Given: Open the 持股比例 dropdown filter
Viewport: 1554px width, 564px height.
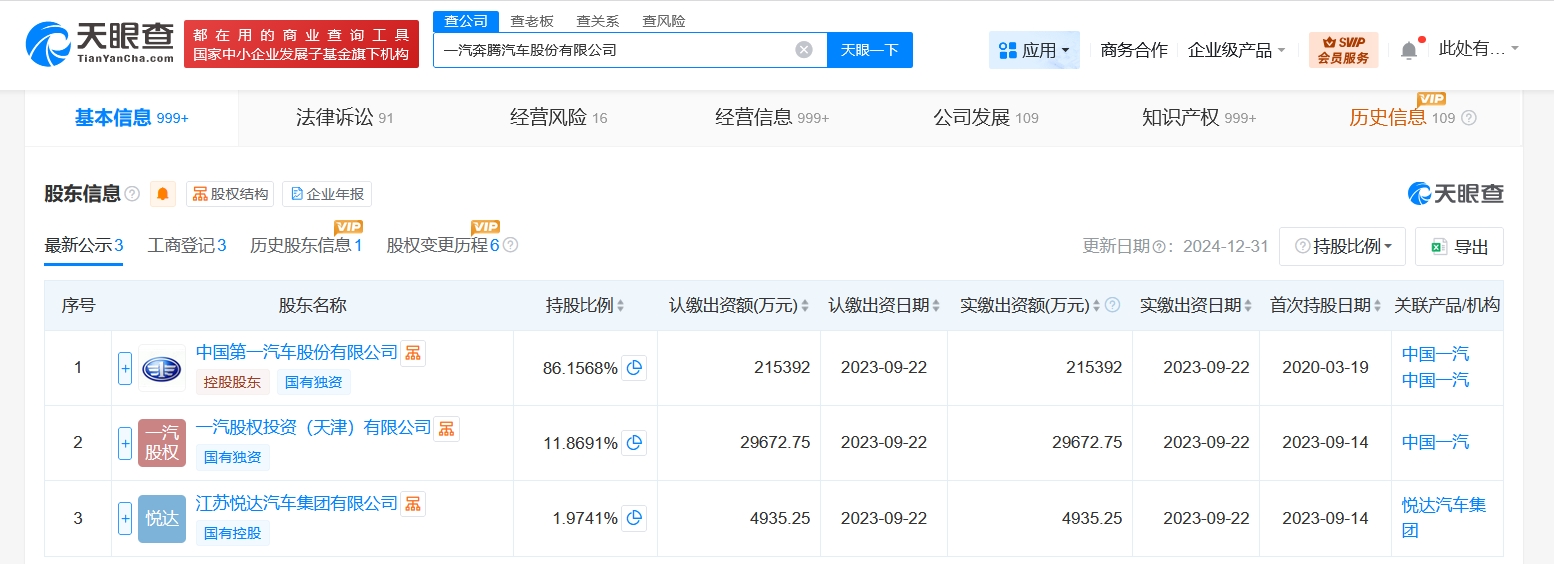Looking at the screenshot, I should tap(1342, 247).
